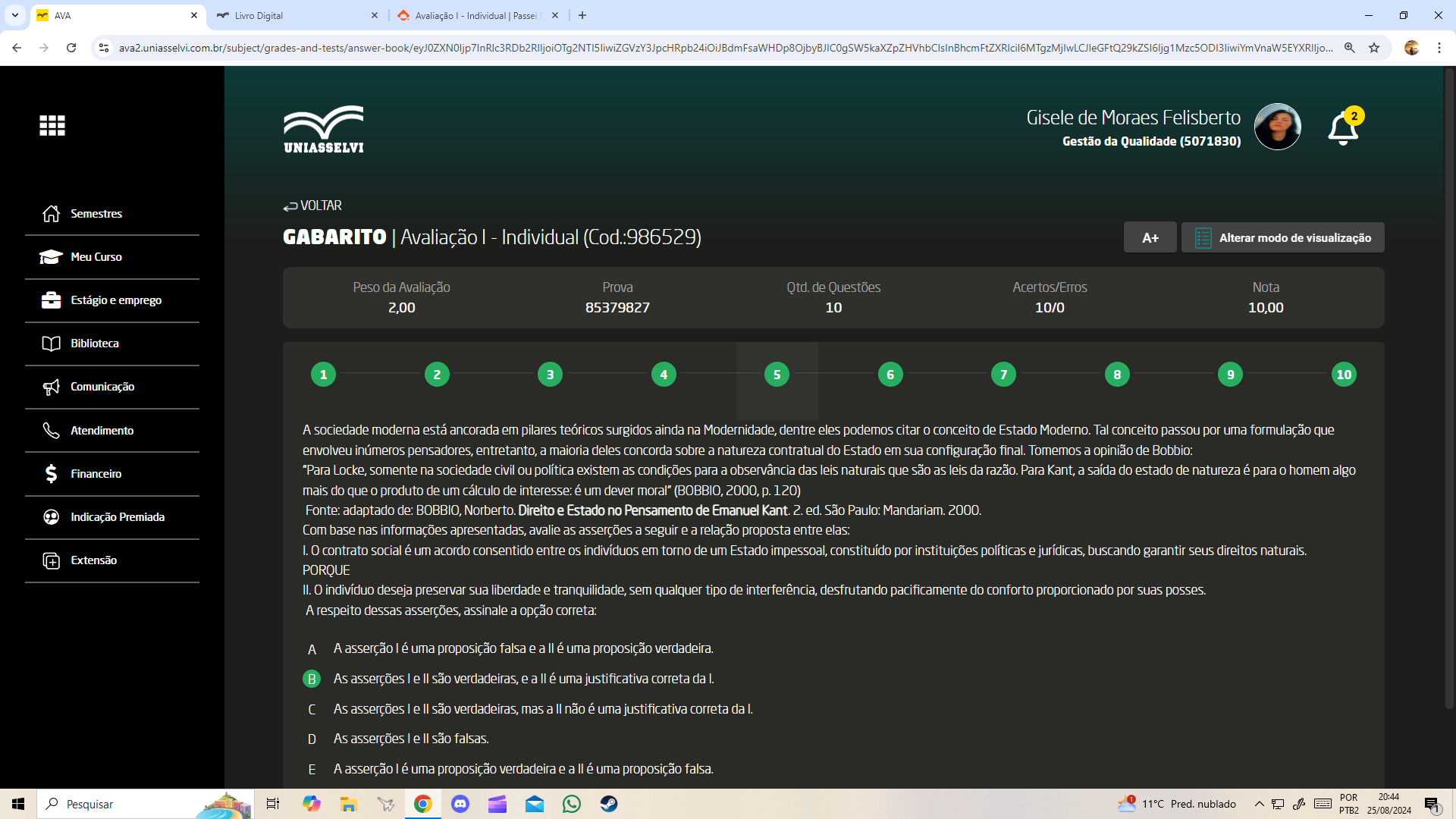This screenshot has height=819, width=1456.
Task: Show hidden system tray icons
Action: [1259, 804]
